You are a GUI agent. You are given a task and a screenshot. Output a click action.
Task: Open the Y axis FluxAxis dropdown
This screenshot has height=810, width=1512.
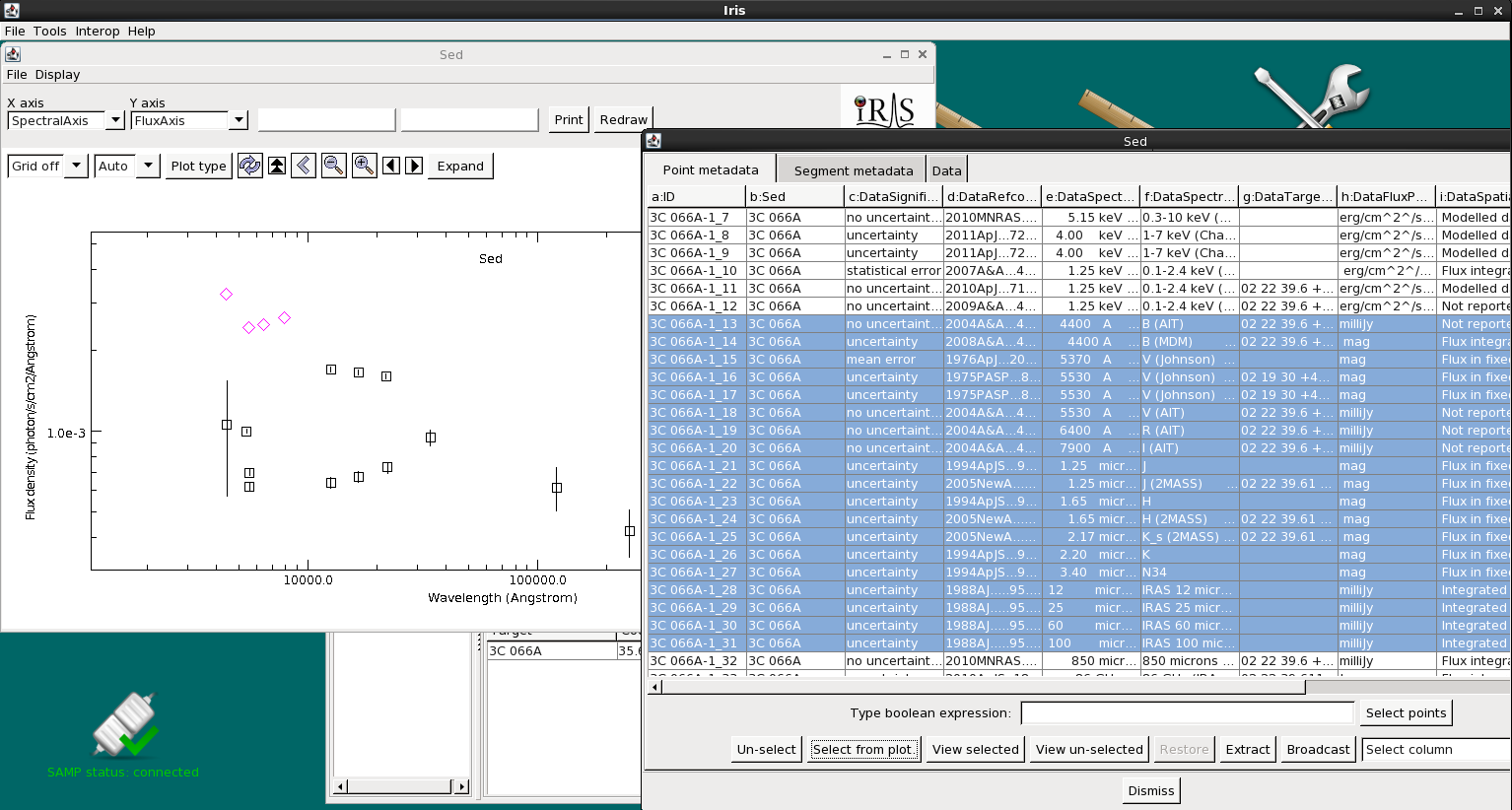pyautogui.click(x=238, y=120)
